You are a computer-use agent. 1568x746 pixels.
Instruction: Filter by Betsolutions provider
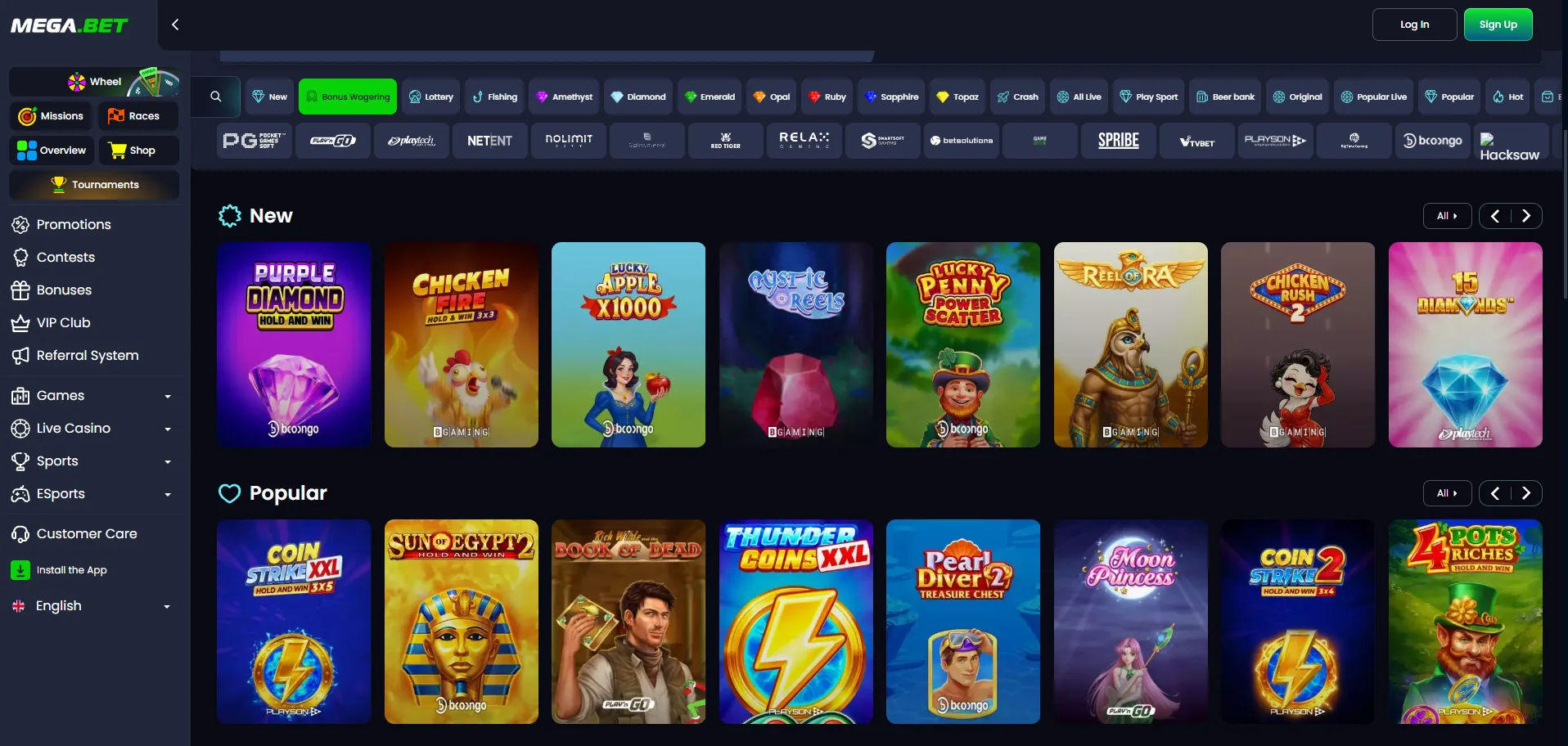961,141
